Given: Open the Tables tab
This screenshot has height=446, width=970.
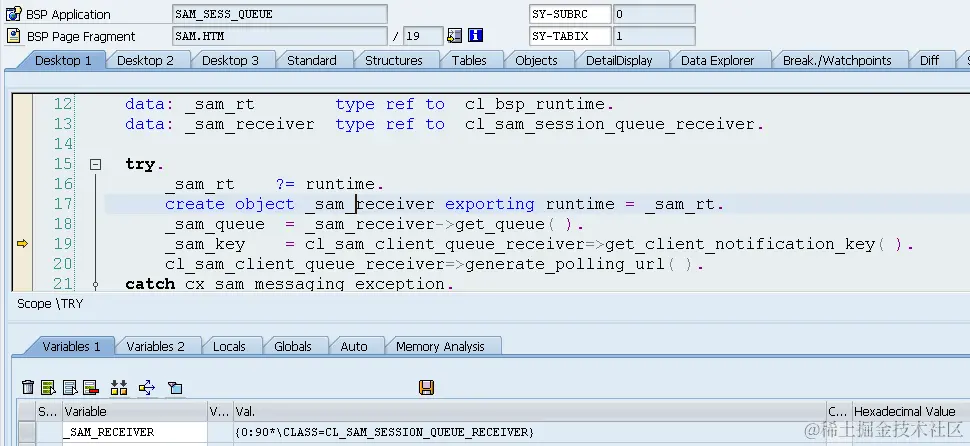Looking at the screenshot, I should [x=469, y=60].
